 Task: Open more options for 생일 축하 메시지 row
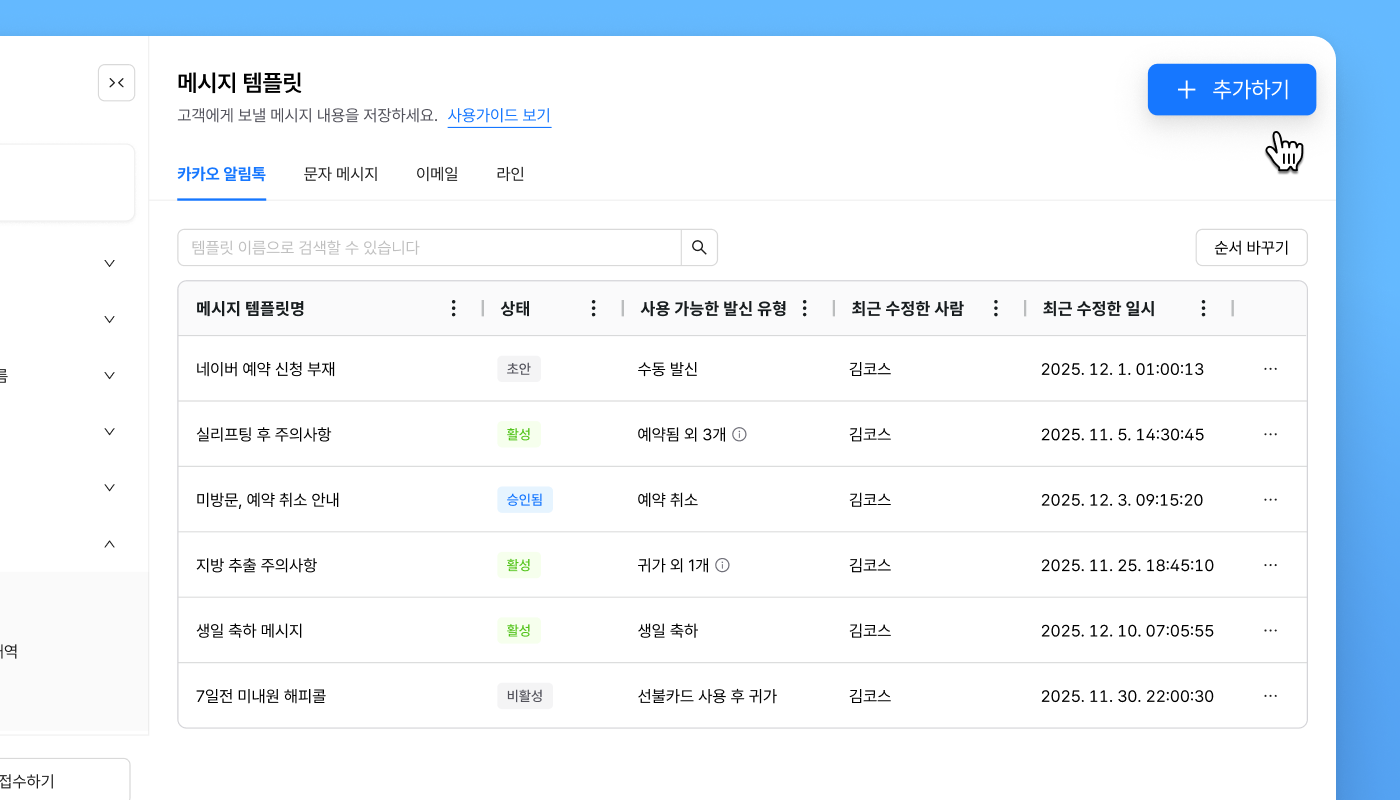pos(1270,631)
